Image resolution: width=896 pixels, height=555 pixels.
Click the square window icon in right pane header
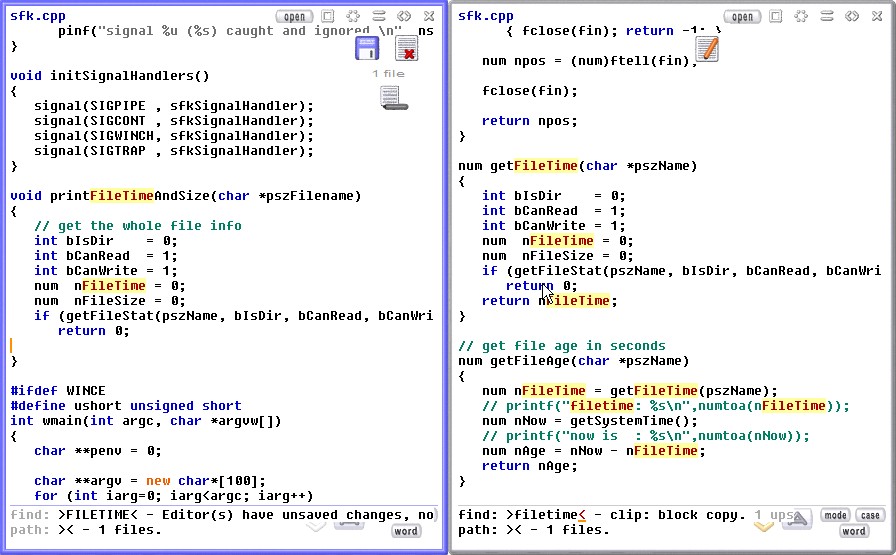point(776,16)
